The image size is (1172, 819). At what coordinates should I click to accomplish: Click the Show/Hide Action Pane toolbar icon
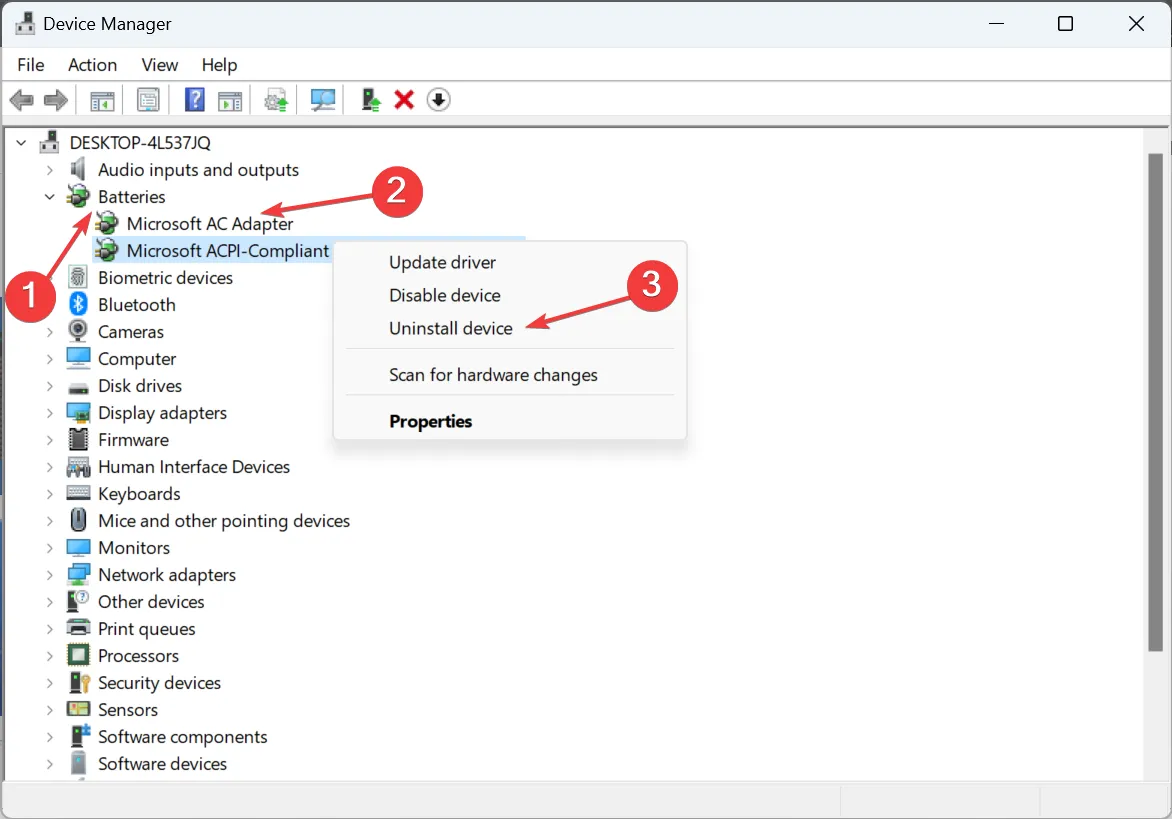pos(229,99)
